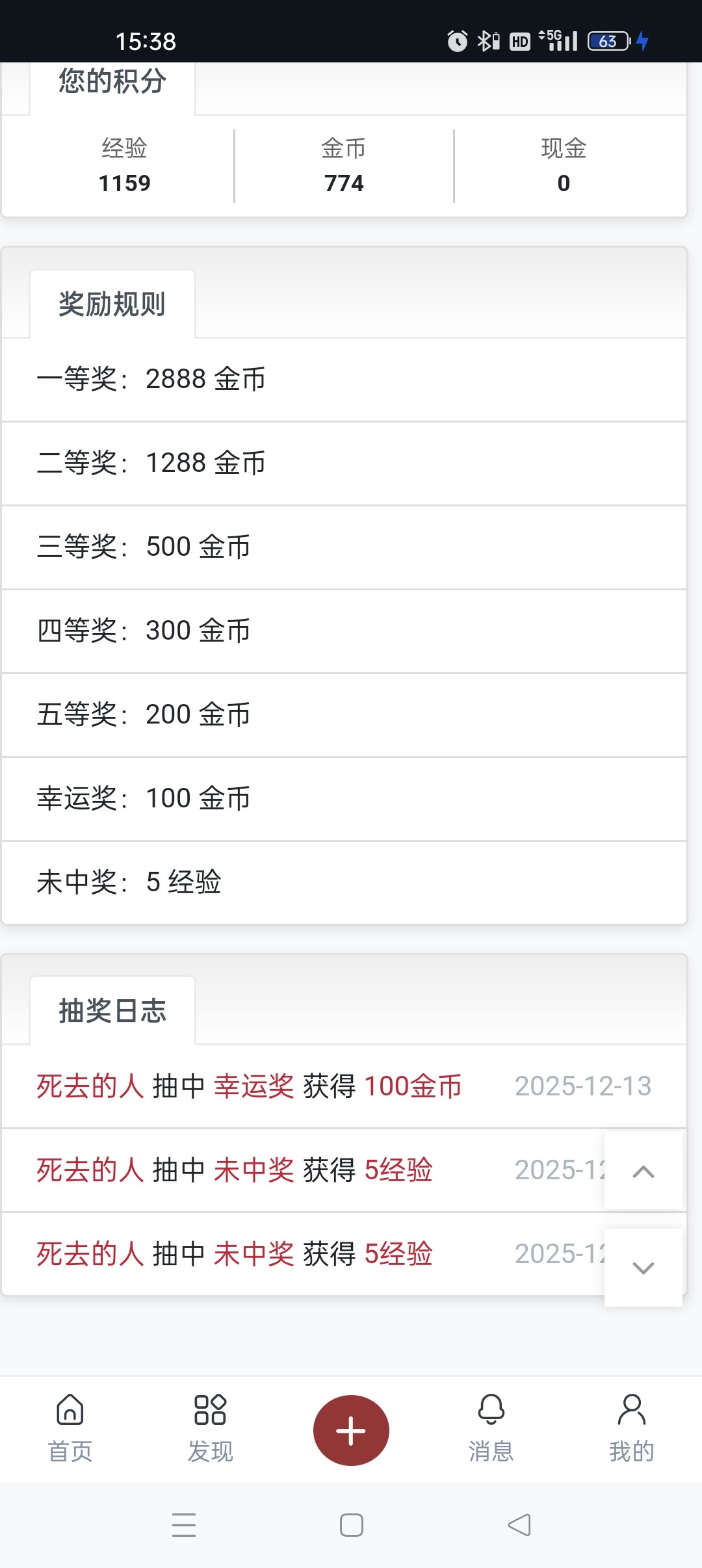
Task: Tap the 首页 home icon
Action: pyautogui.click(x=70, y=1411)
